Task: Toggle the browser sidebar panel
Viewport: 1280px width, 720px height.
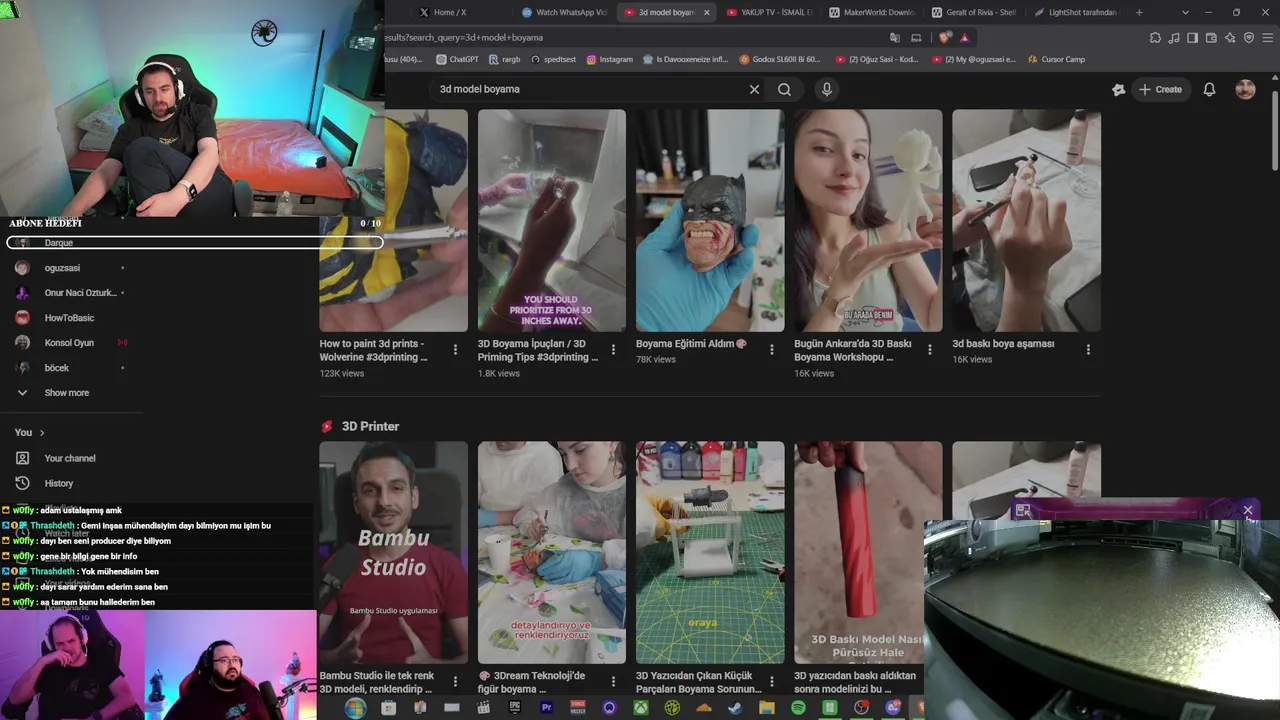Action: click(x=1193, y=38)
